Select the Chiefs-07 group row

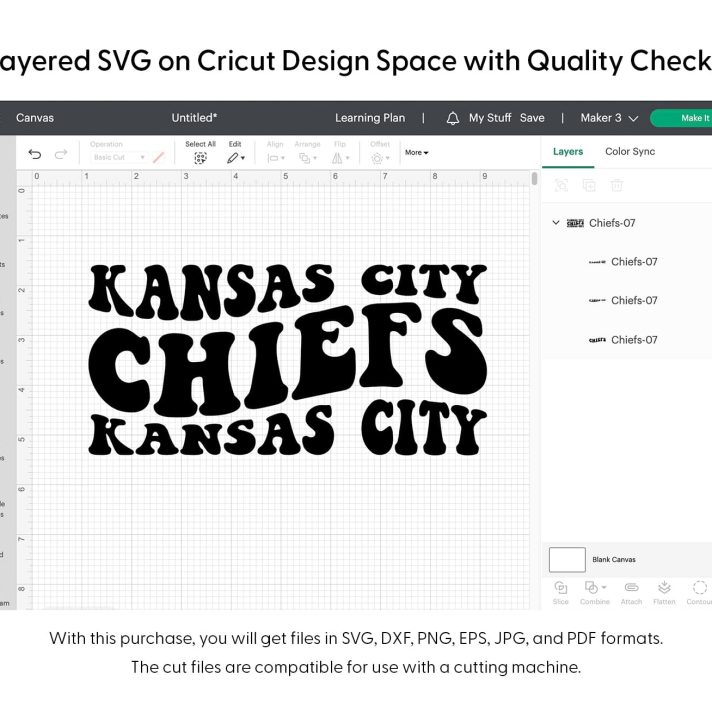pyautogui.click(x=627, y=223)
